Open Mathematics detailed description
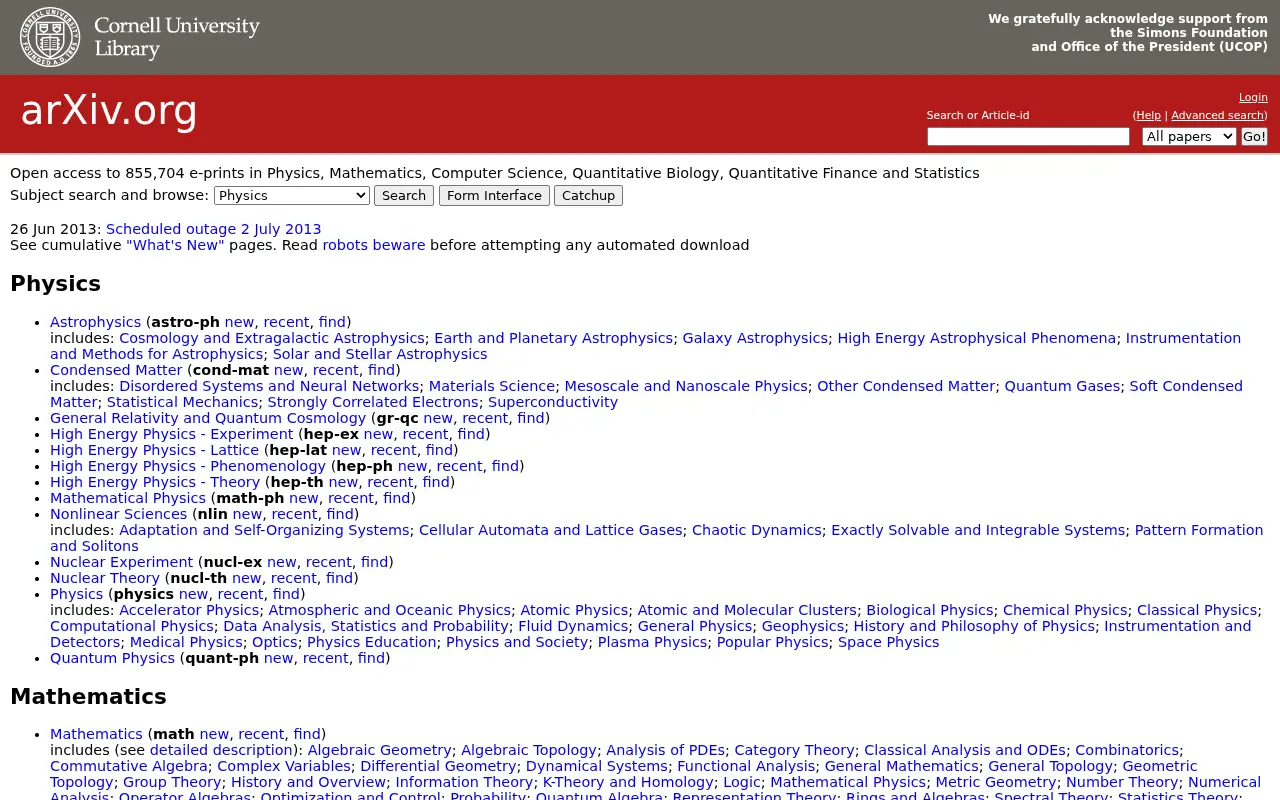 pyautogui.click(x=221, y=750)
